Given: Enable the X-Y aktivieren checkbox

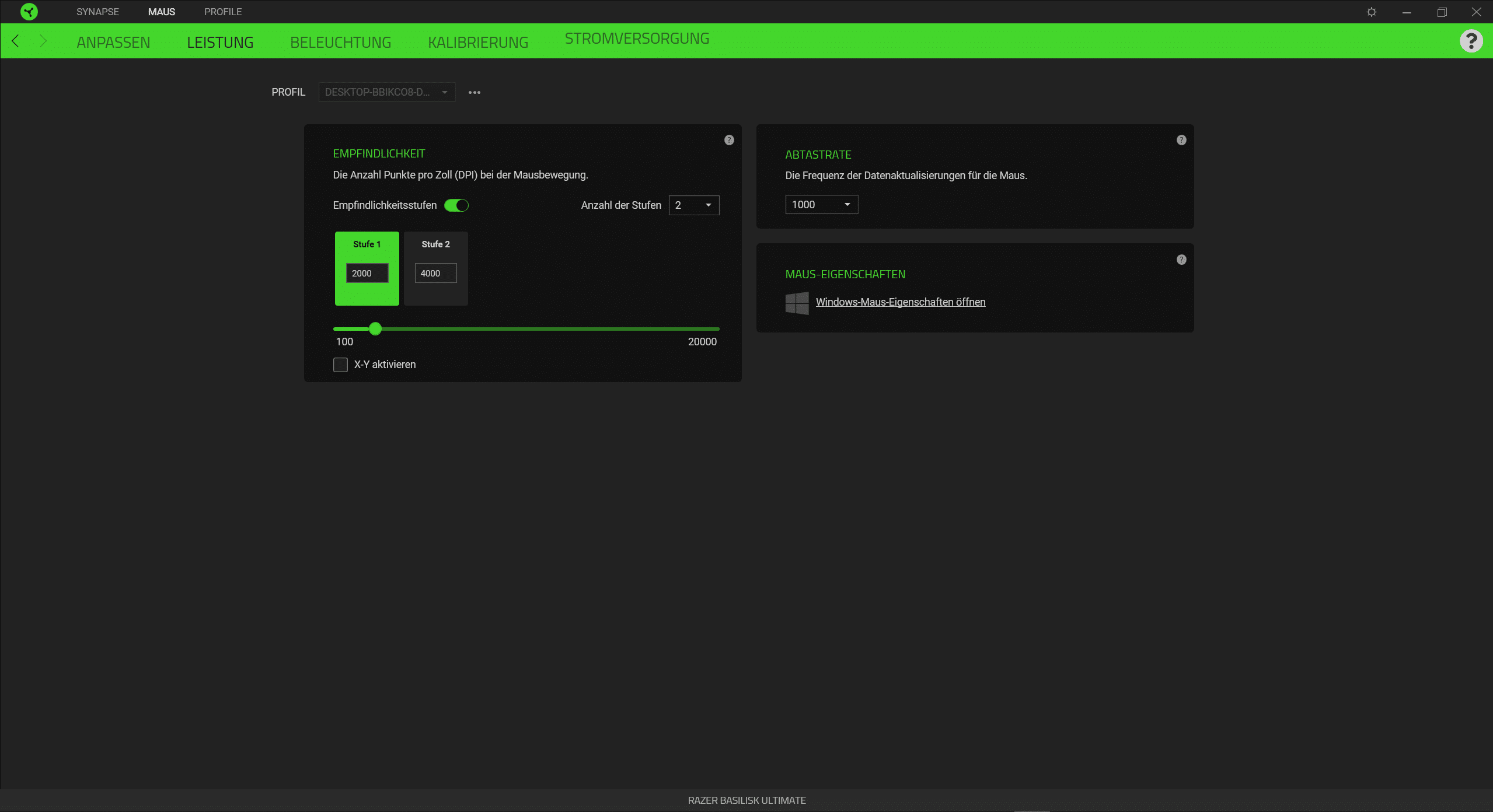Looking at the screenshot, I should tap(340, 365).
